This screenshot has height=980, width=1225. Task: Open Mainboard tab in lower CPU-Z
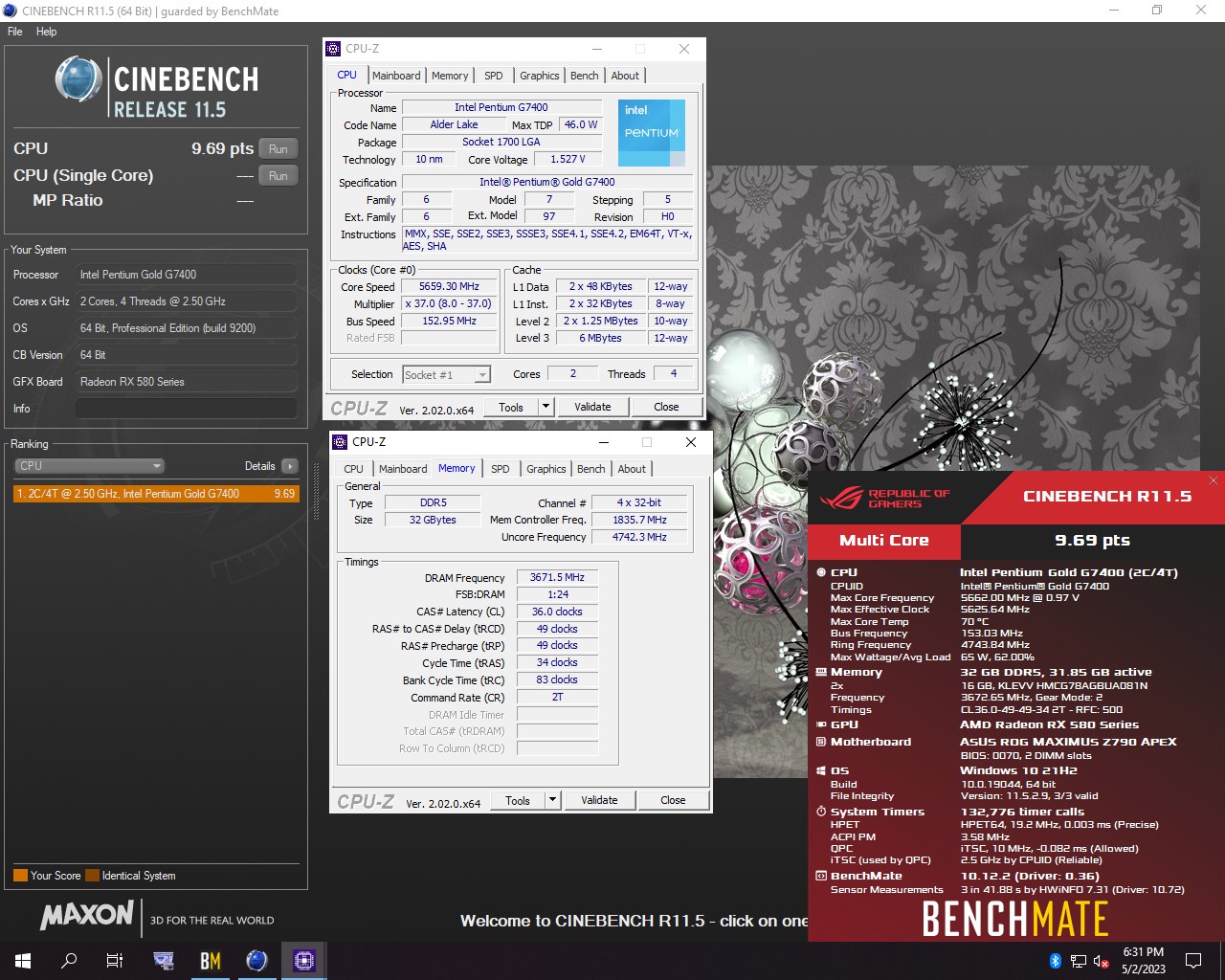[403, 469]
